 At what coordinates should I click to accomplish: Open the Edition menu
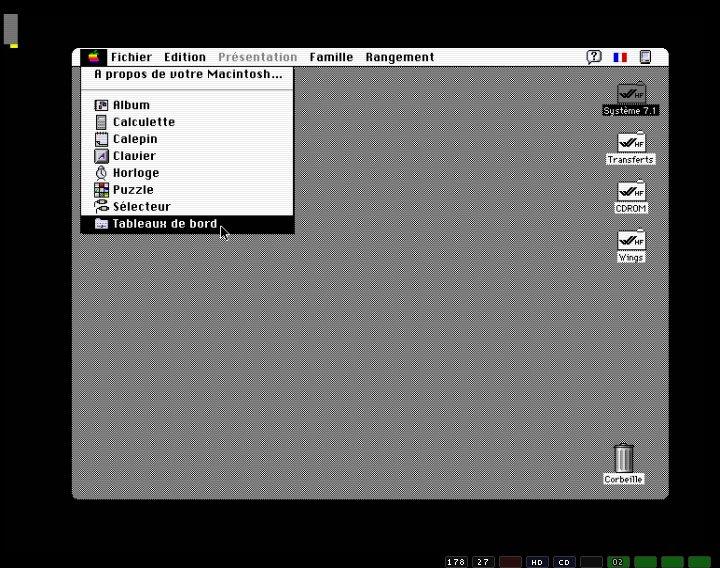pos(185,57)
